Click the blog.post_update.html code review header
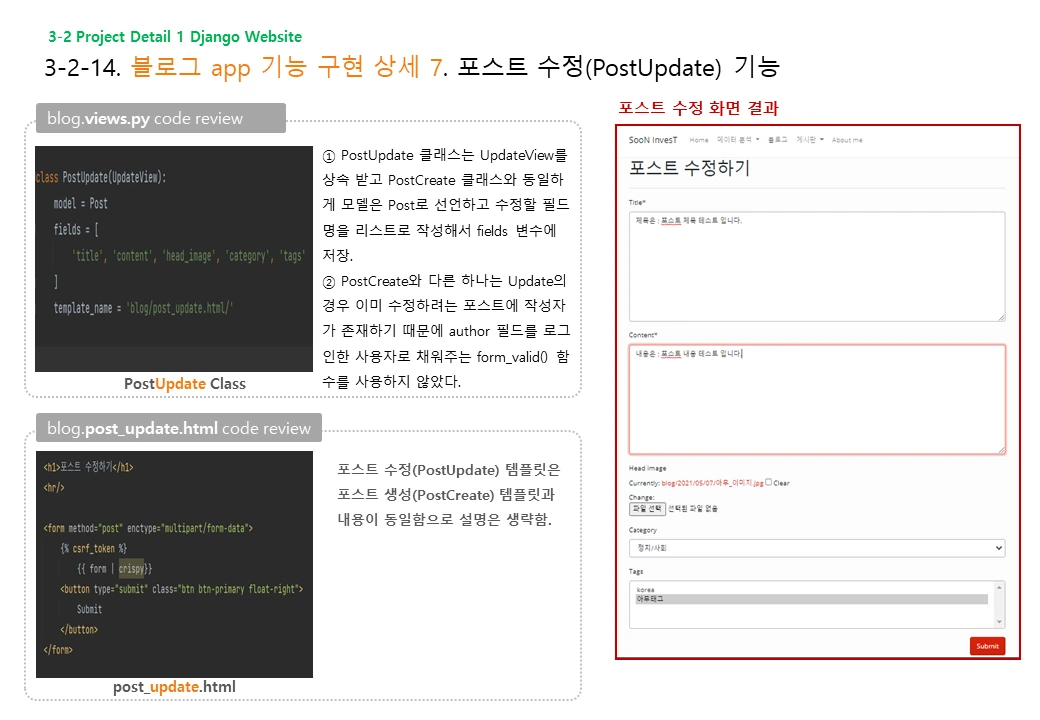1040x720 pixels. pos(178,428)
